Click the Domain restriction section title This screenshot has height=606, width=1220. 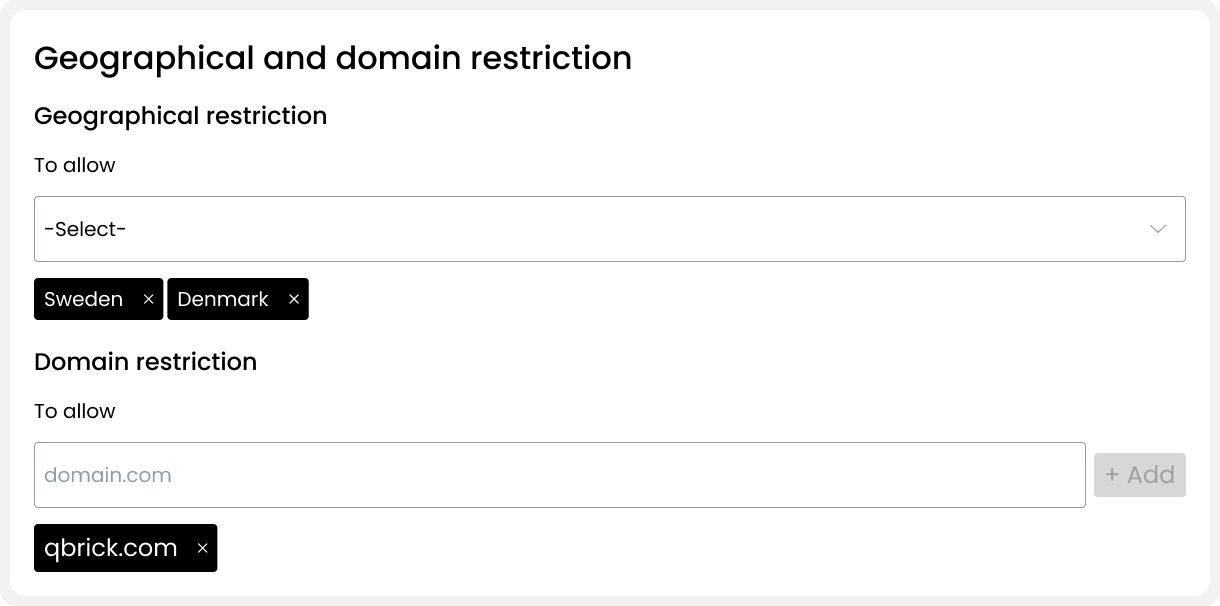(145, 362)
